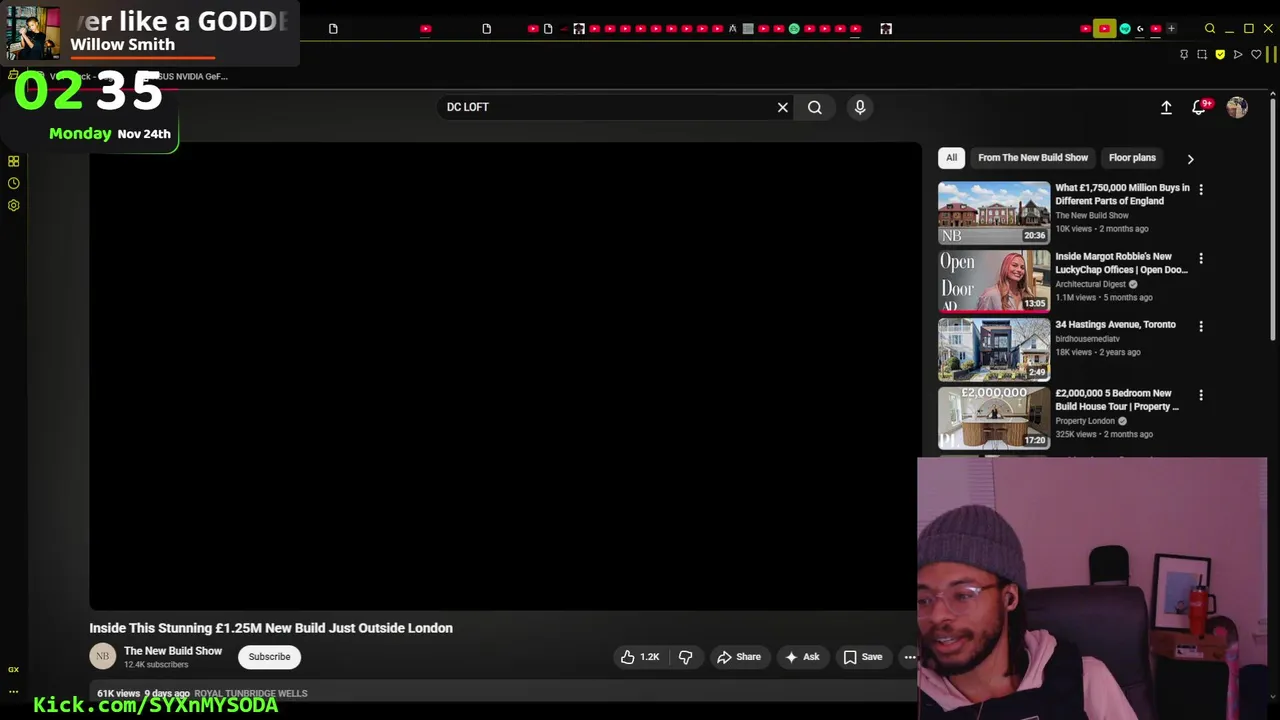
Task: Open 34 Hastings Avenue, Toronto title link
Action: (x=1115, y=325)
